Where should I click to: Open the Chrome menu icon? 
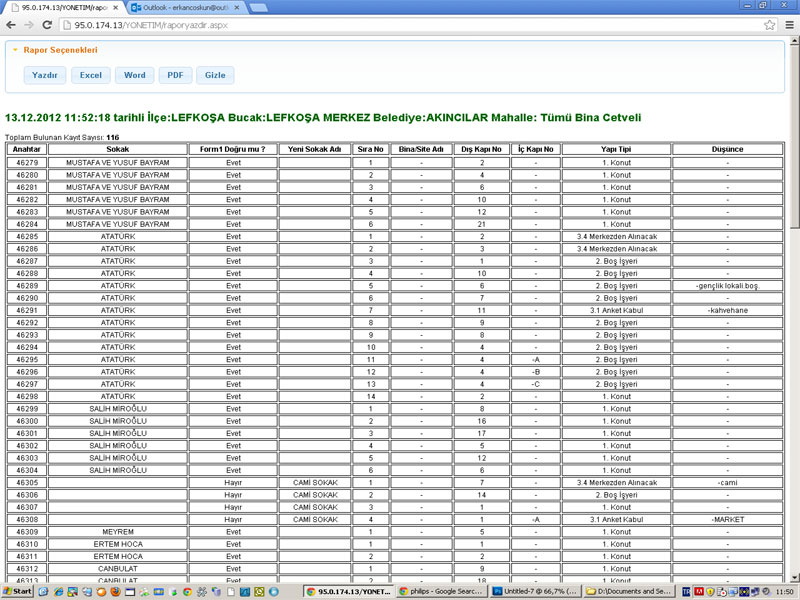point(789,25)
